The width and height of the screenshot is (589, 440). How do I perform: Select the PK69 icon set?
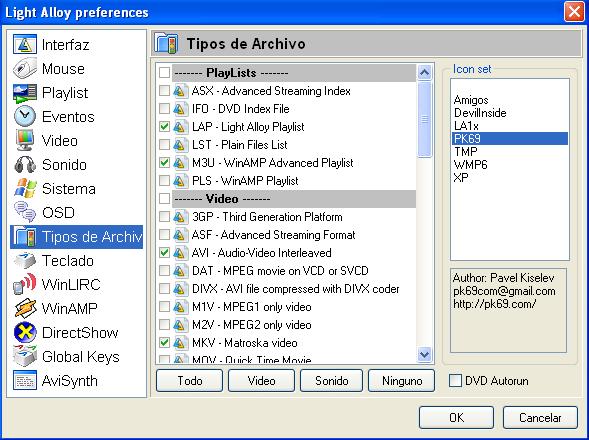(510, 139)
